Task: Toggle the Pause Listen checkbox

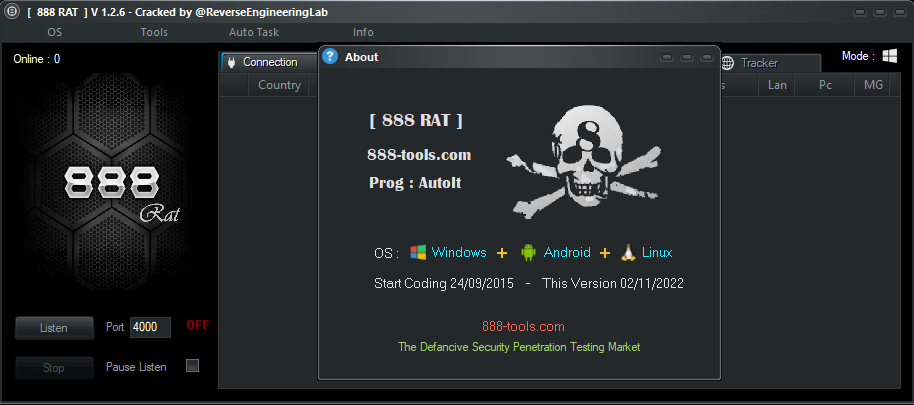Action: click(x=192, y=366)
